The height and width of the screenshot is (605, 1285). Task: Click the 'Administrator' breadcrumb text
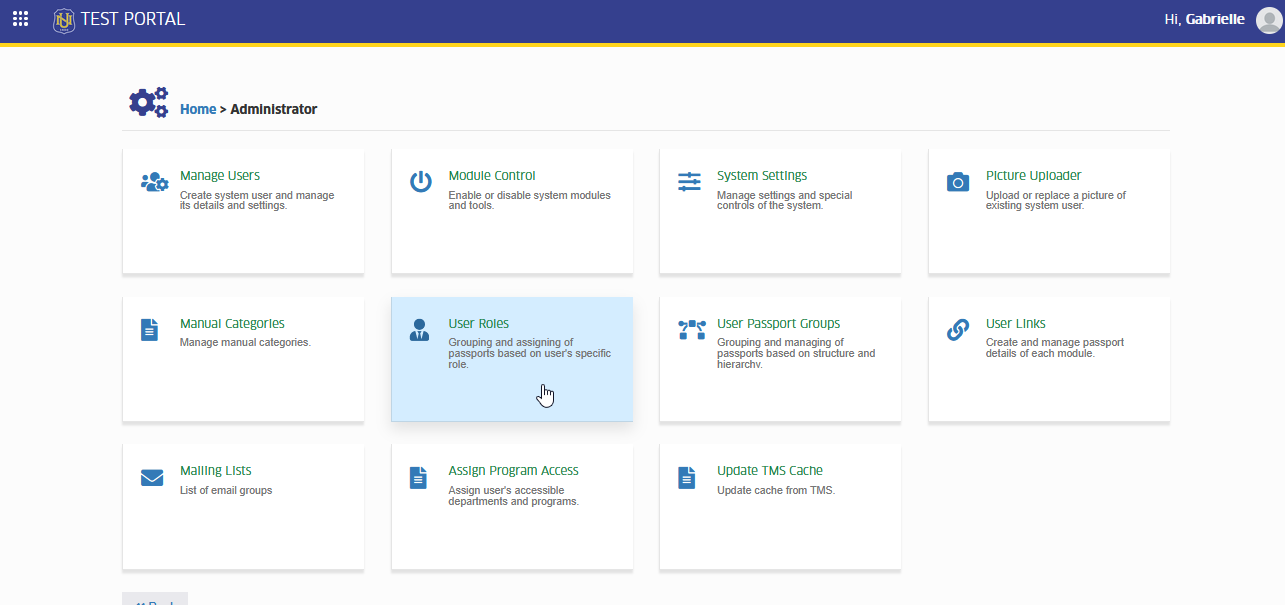274,109
